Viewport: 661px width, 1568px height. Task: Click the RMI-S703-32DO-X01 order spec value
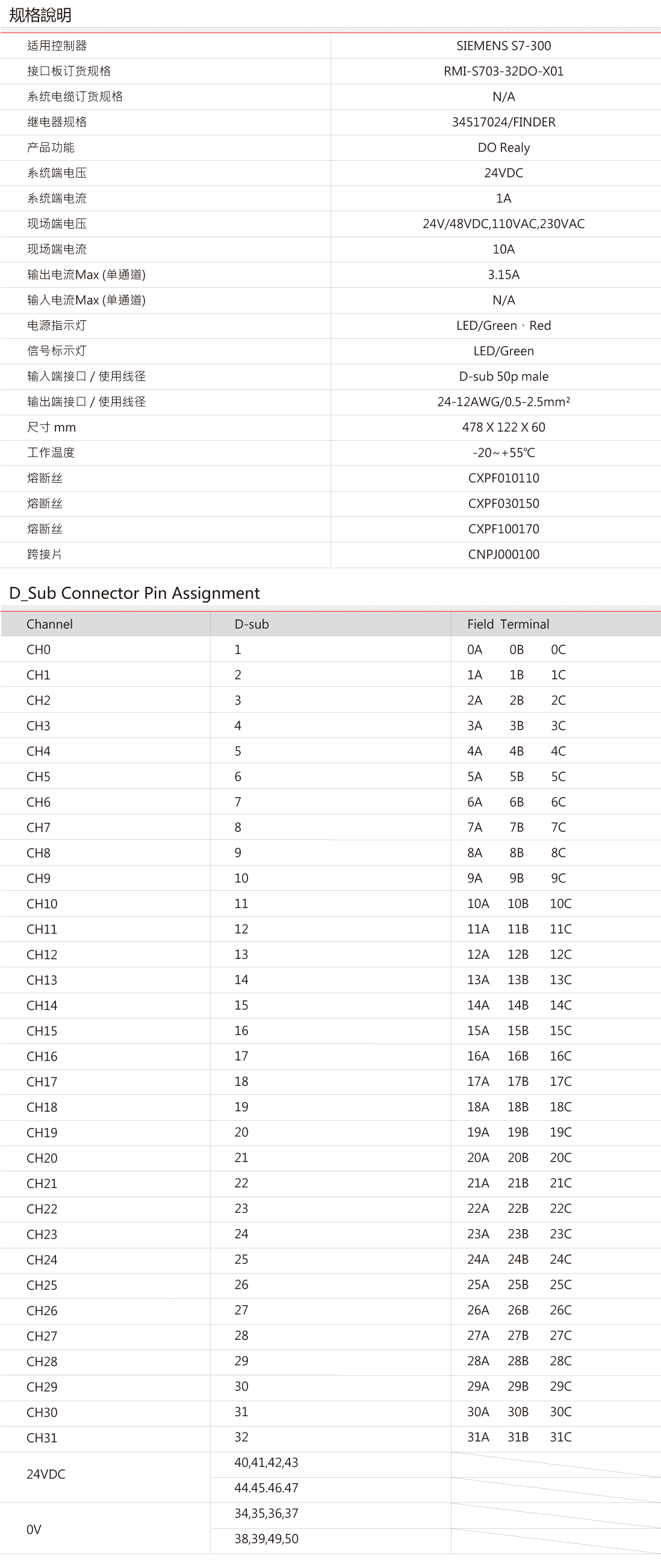coord(503,71)
